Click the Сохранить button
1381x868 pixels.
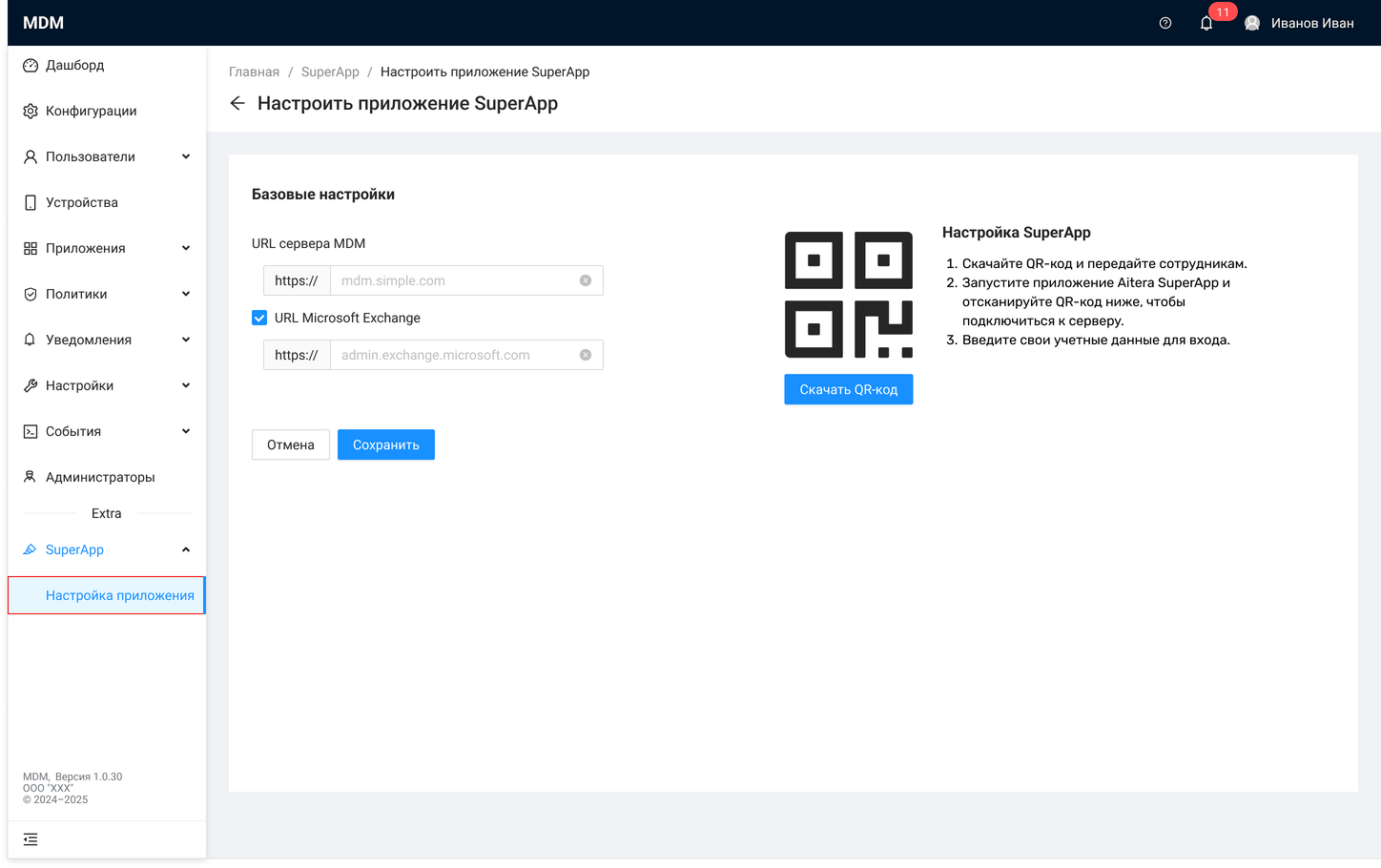386,444
